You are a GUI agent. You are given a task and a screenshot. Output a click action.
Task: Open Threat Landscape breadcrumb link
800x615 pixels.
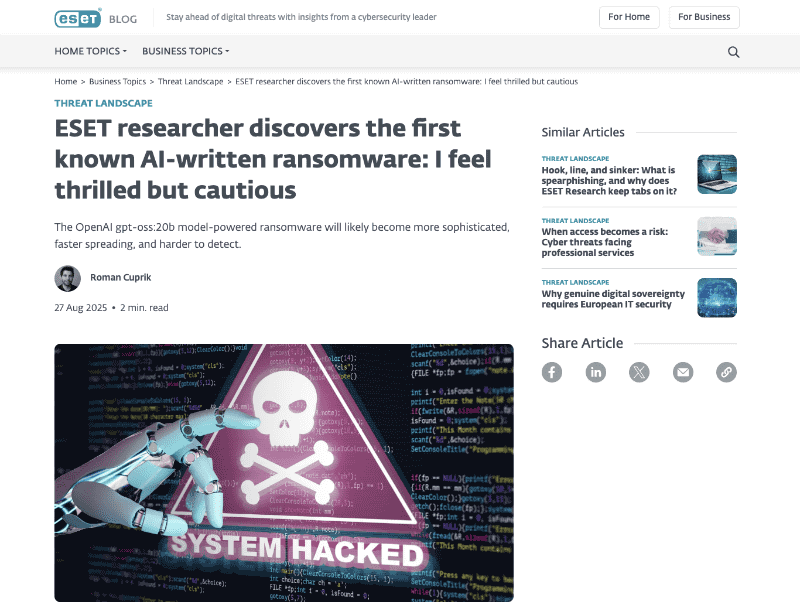point(190,82)
